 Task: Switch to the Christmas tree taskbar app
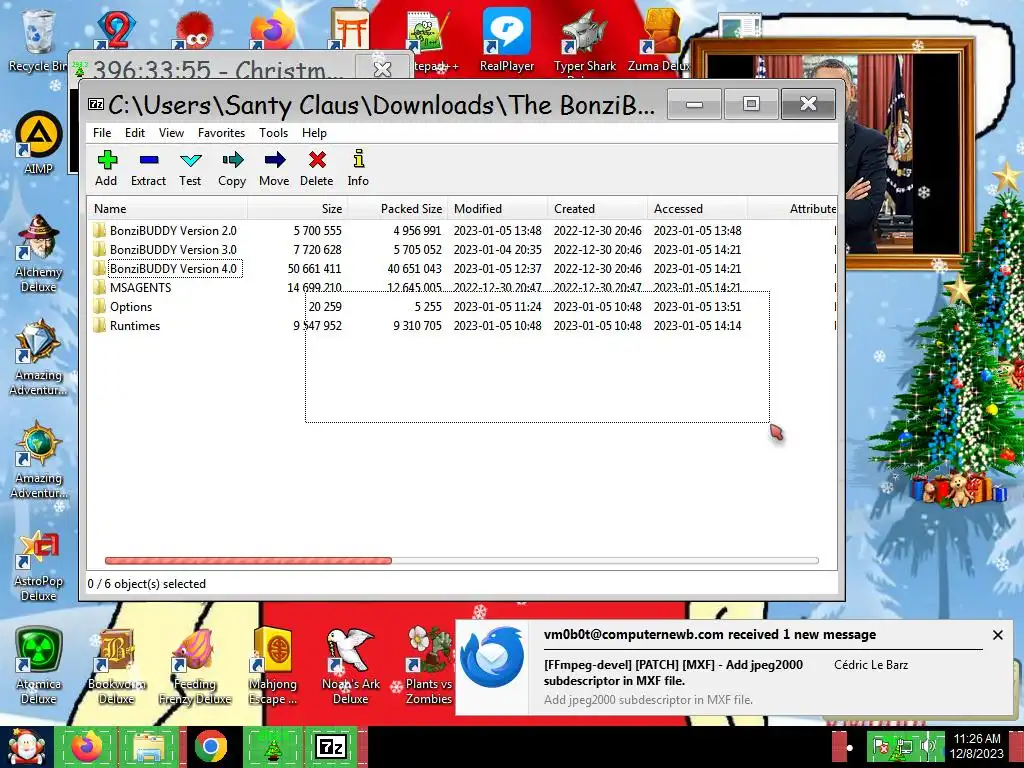click(x=272, y=747)
